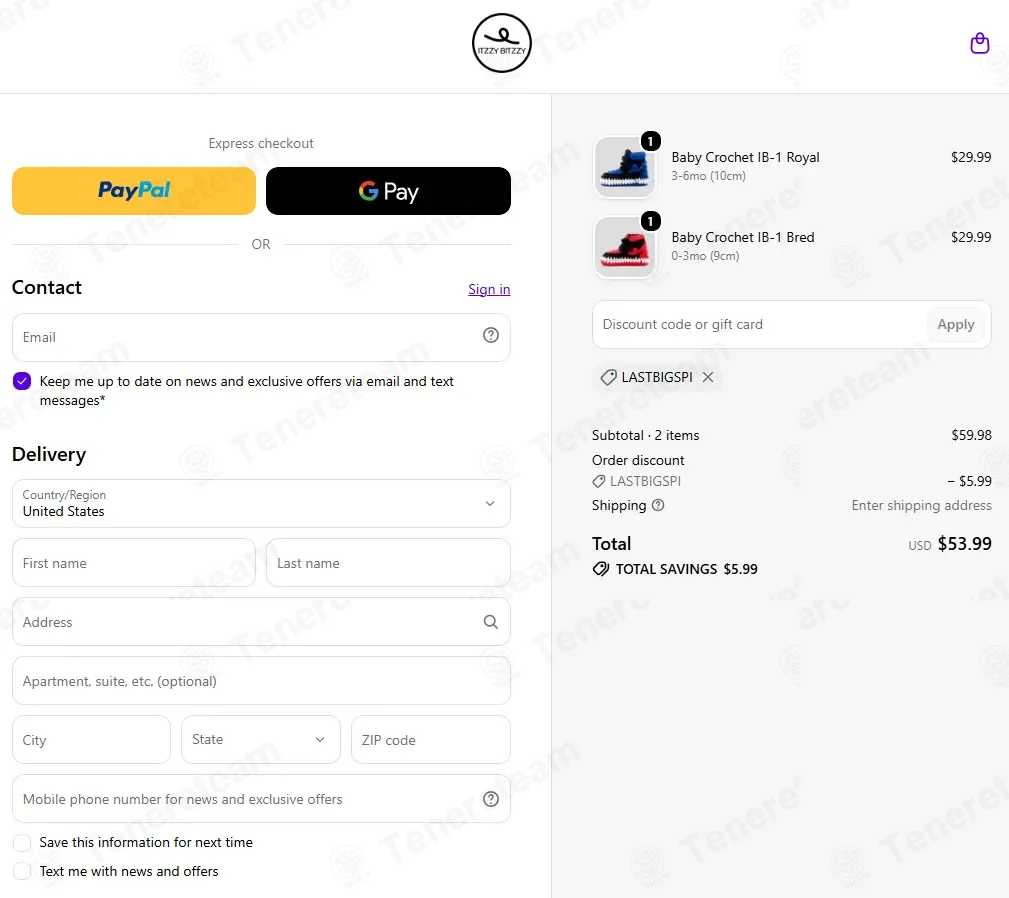Open the Country/Region dropdown

coord(261,504)
